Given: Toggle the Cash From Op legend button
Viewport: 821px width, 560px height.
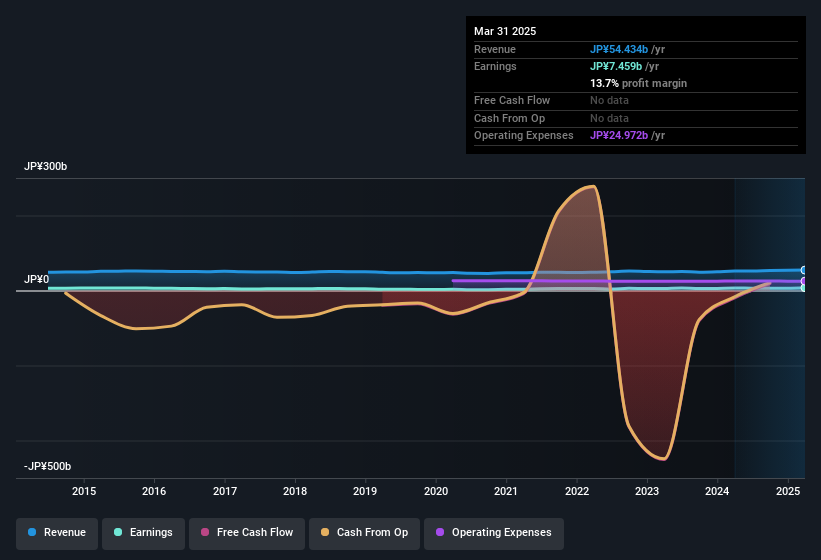Looking at the screenshot, I should (364, 533).
